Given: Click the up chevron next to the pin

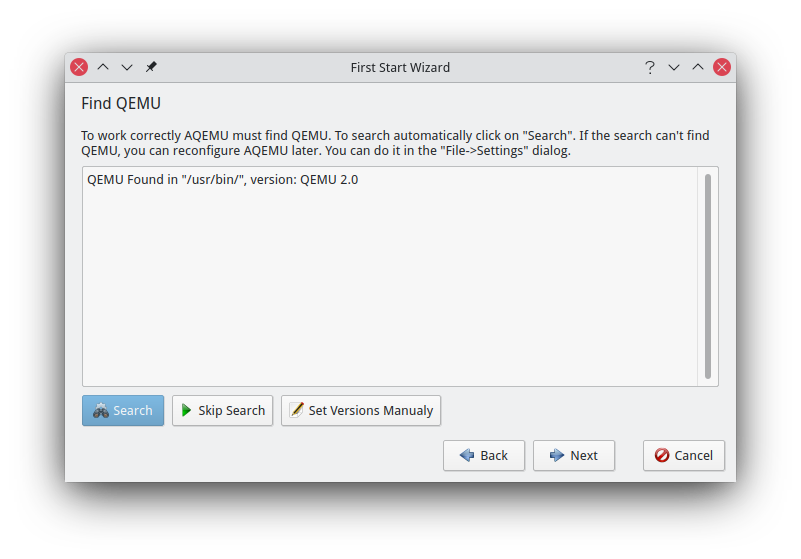Looking at the screenshot, I should [103, 67].
